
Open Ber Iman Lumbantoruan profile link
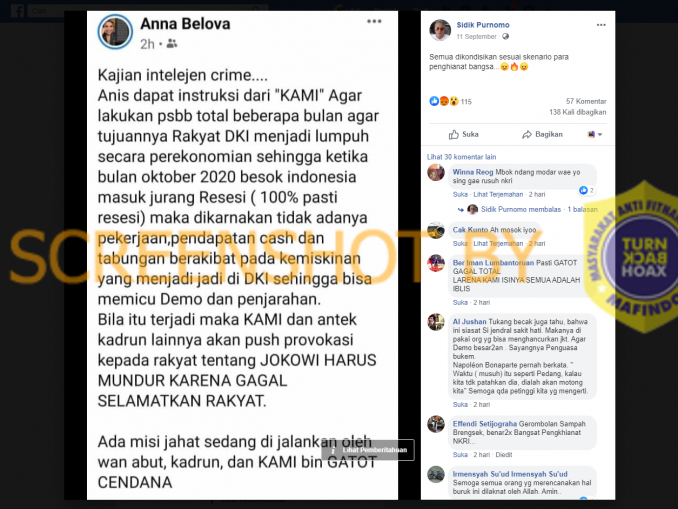tap(493, 263)
